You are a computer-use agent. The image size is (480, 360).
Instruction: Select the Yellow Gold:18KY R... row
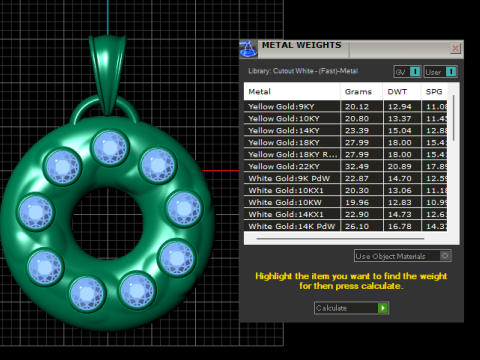pyautogui.click(x=345, y=155)
